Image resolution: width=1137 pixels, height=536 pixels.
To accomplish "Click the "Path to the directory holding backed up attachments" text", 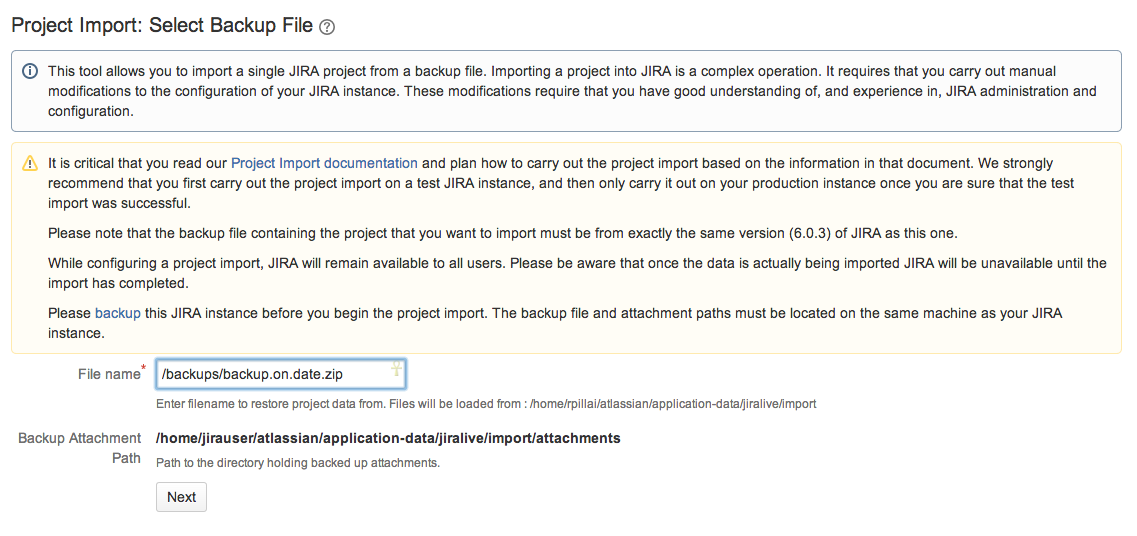I will 298,463.
